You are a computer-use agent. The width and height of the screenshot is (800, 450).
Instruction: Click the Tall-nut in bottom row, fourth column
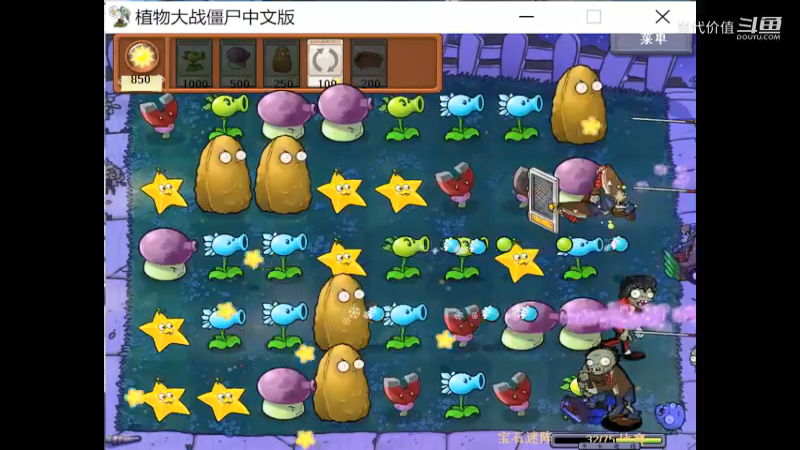[x=342, y=383]
